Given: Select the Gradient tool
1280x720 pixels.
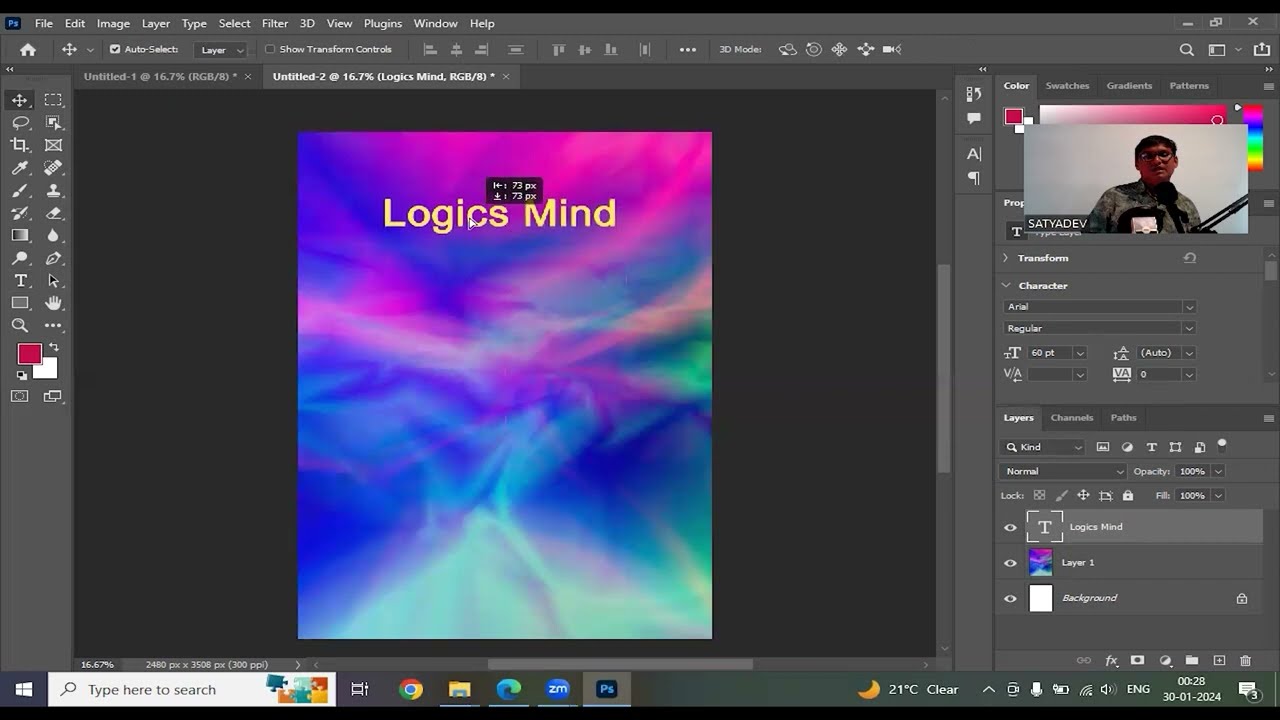Looking at the screenshot, I should [x=20, y=235].
